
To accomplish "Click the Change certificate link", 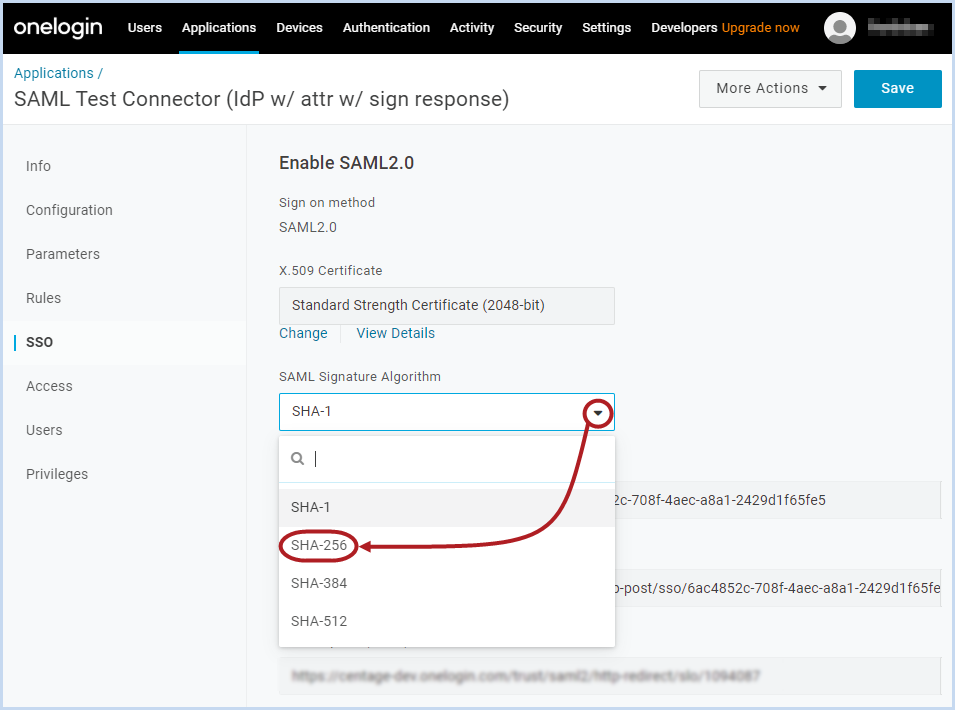I will [303, 333].
